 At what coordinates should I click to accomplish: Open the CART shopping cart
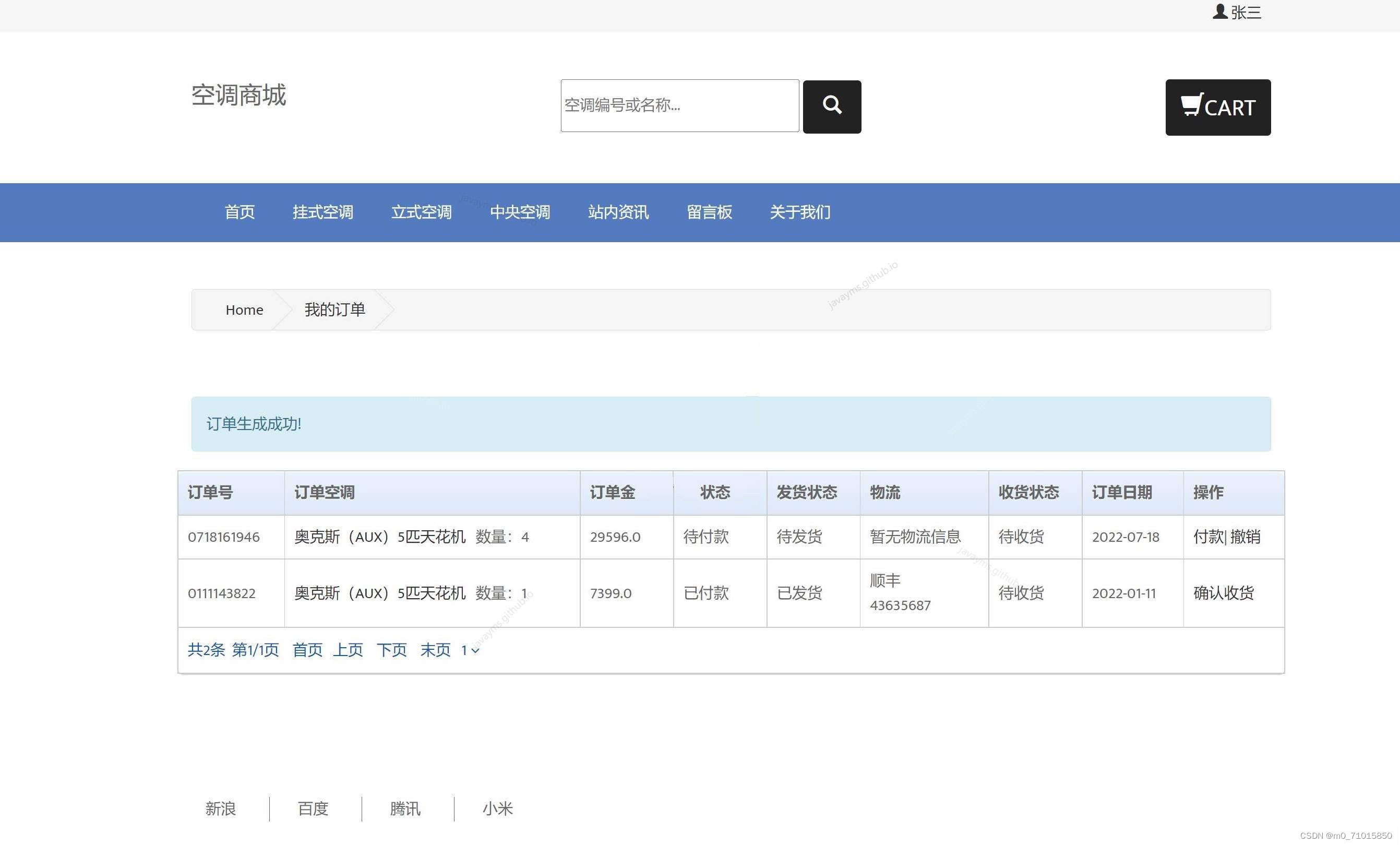coord(1217,107)
